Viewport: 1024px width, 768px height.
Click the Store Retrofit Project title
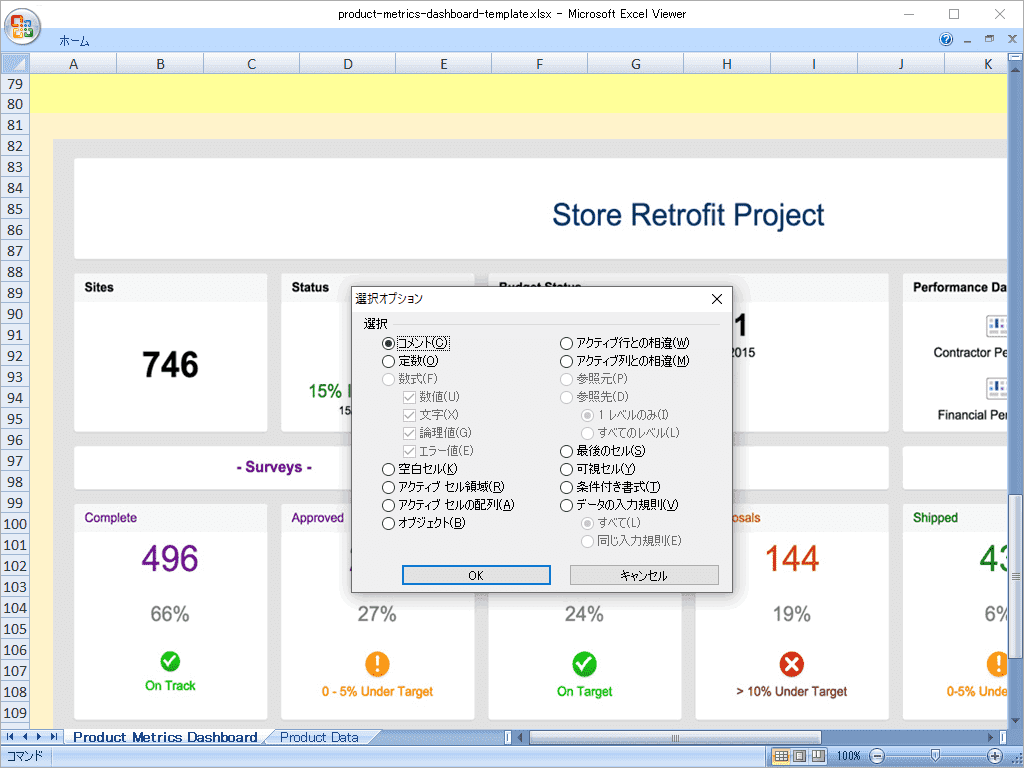688,215
